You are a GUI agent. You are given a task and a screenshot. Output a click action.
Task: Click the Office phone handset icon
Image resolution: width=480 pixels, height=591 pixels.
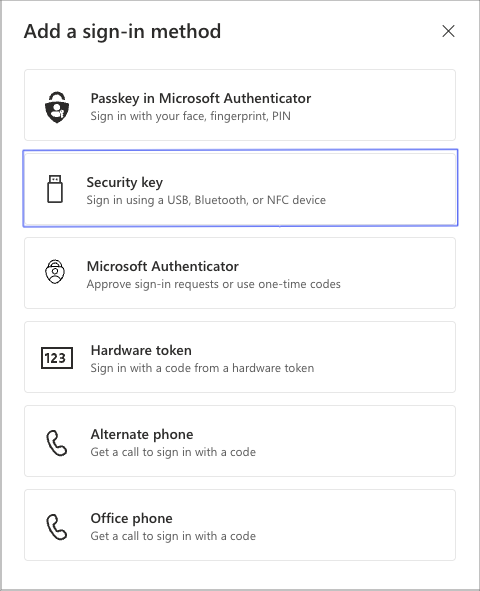57,527
